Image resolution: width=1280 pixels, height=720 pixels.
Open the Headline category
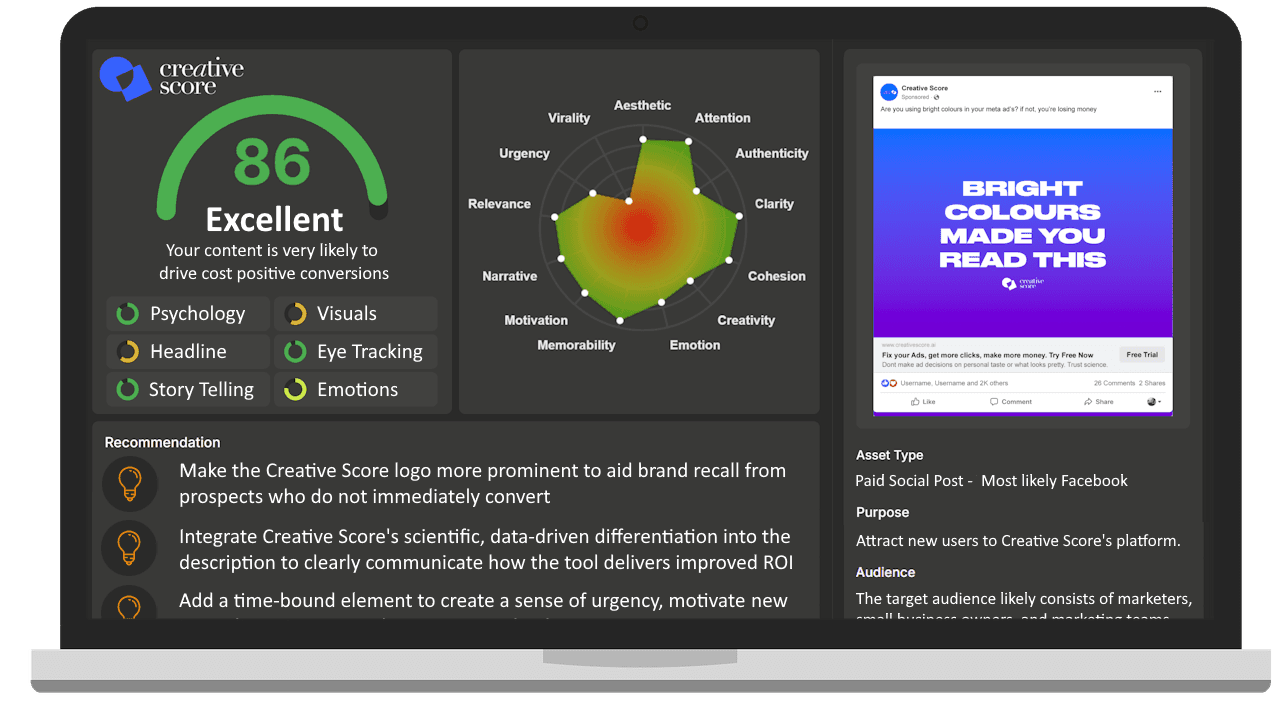point(188,352)
